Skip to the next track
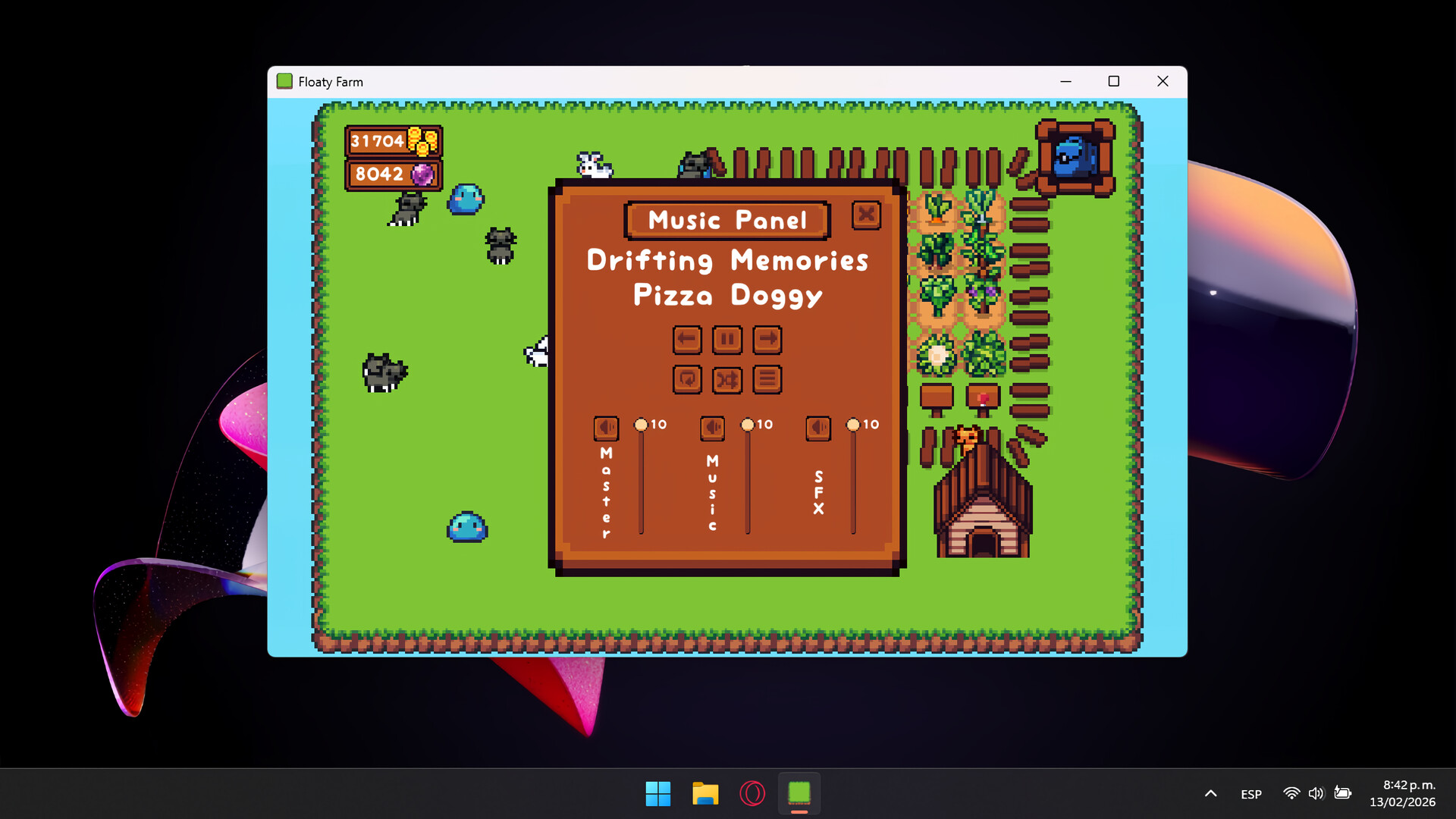The image size is (1456, 819). (767, 340)
